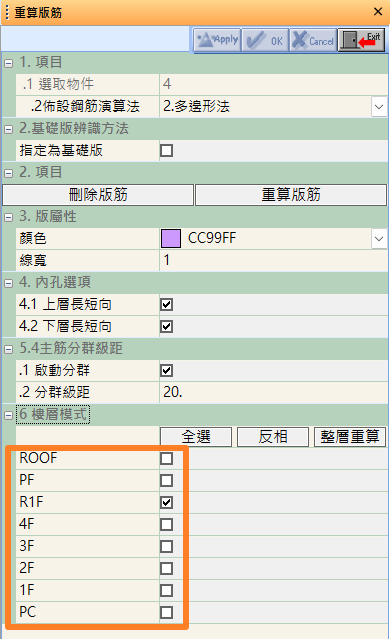Collapse the 5.4主筋分群級距 section
Viewport: 390px width, 639px height.
[9, 349]
